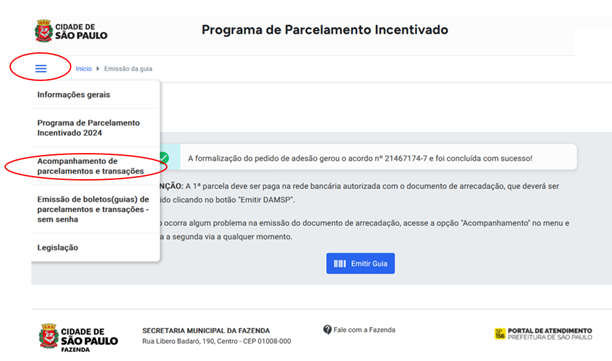This screenshot has width=612, height=361.
Task: Click the Emitir Guia button
Action: pyautogui.click(x=360, y=263)
